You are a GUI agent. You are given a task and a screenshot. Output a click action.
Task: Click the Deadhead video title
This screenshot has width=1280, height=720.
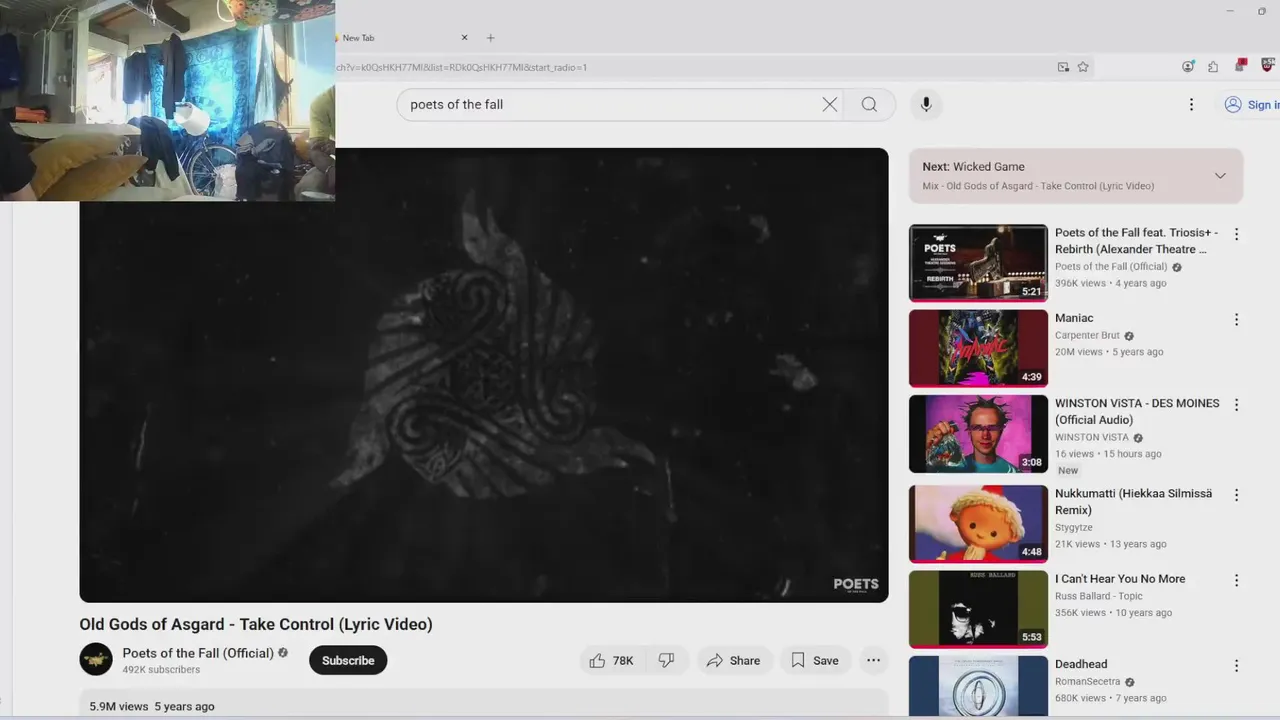(x=1081, y=664)
